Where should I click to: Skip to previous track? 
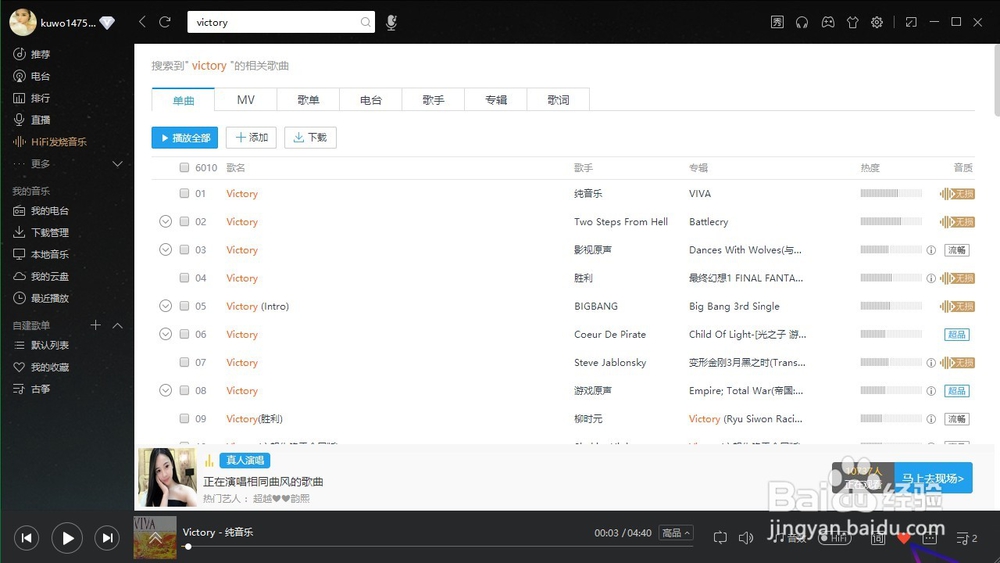coord(26,538)
